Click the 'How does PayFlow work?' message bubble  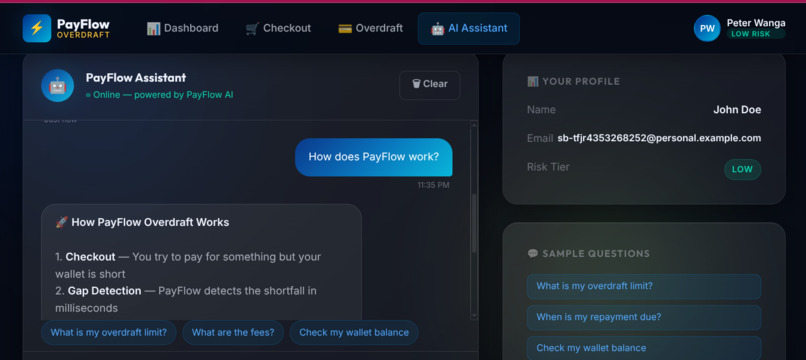click(374, 157)
